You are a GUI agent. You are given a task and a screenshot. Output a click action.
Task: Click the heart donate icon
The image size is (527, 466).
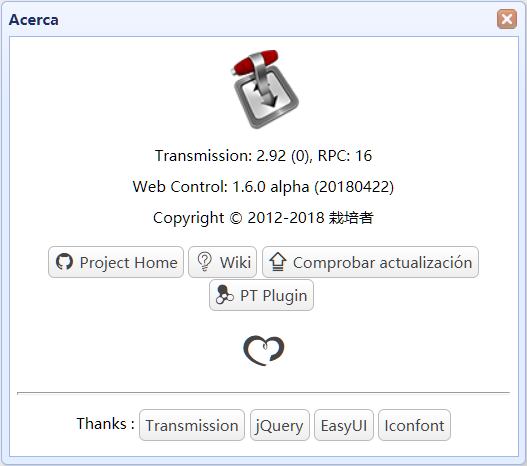(x=264, y=350)
